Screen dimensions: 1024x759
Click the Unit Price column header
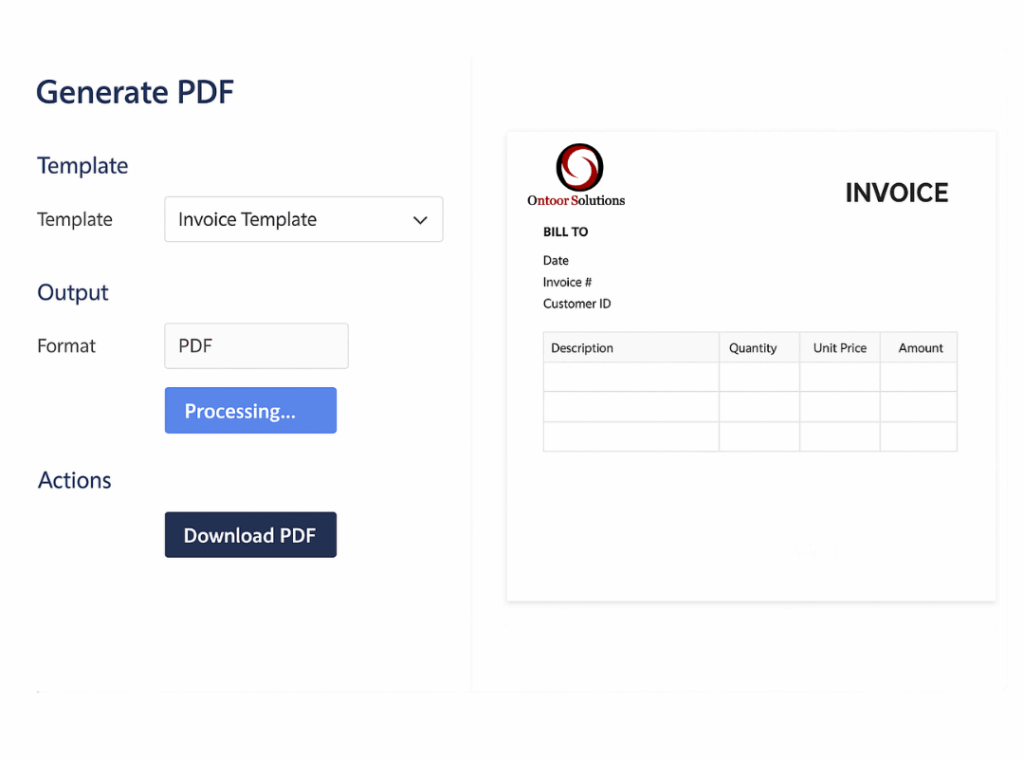[840, 348]
